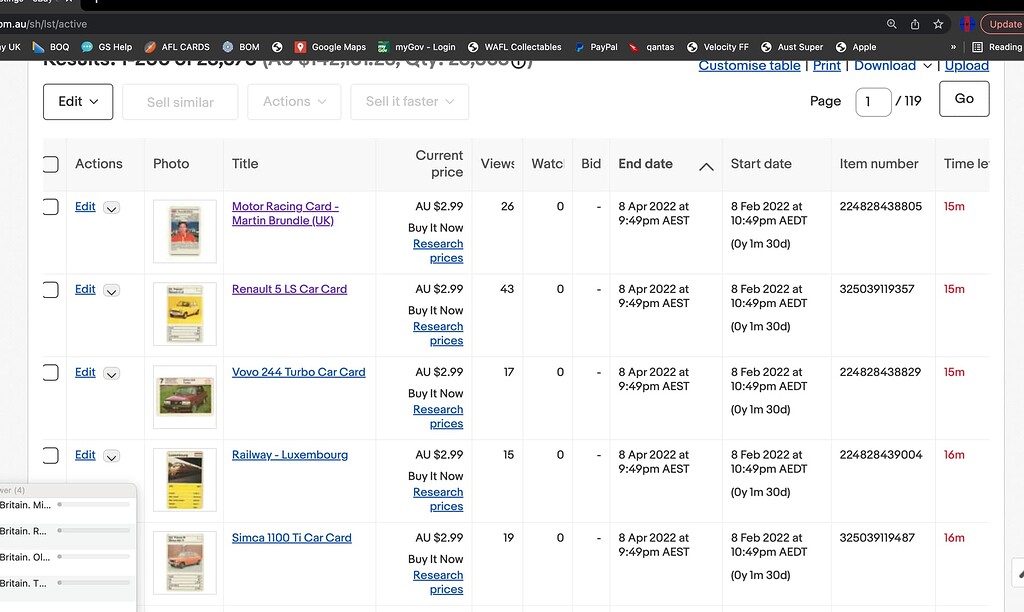Click the address bar URL
Screen dimensions: 1024x612
44,24
